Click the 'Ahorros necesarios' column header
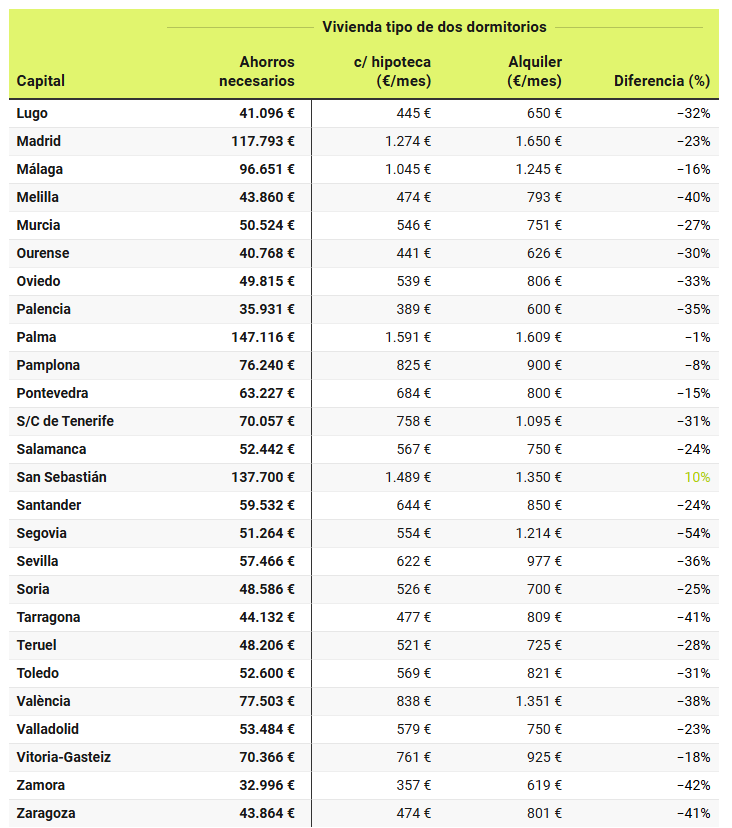 tap(257, 71)
